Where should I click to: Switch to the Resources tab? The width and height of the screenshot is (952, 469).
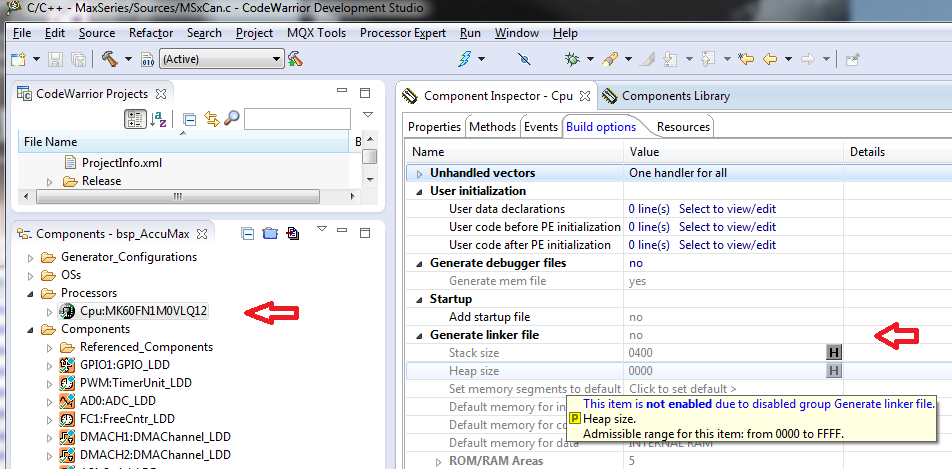(x=683, y=126)
